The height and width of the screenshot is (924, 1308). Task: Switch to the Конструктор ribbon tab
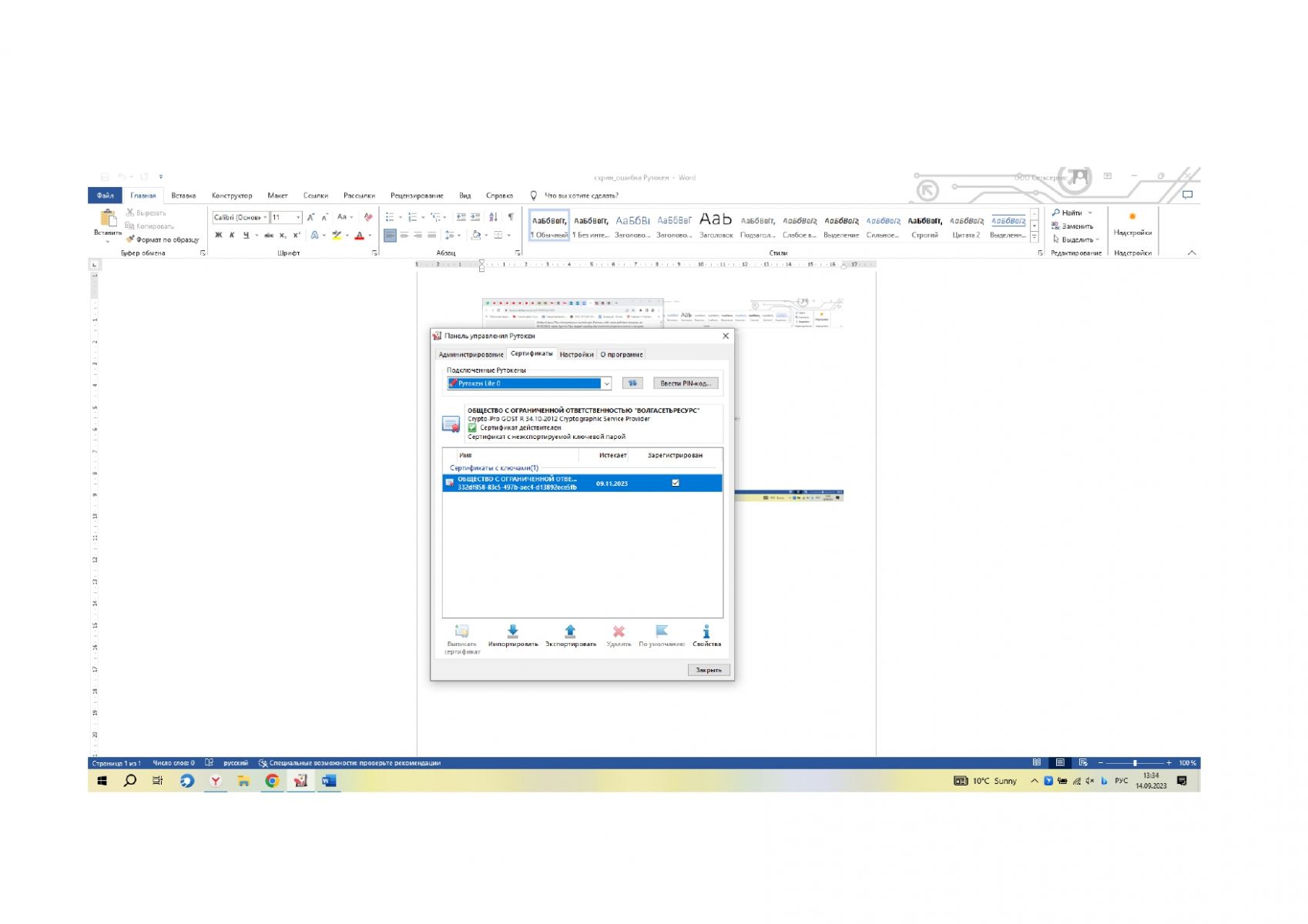click(232, 196)
